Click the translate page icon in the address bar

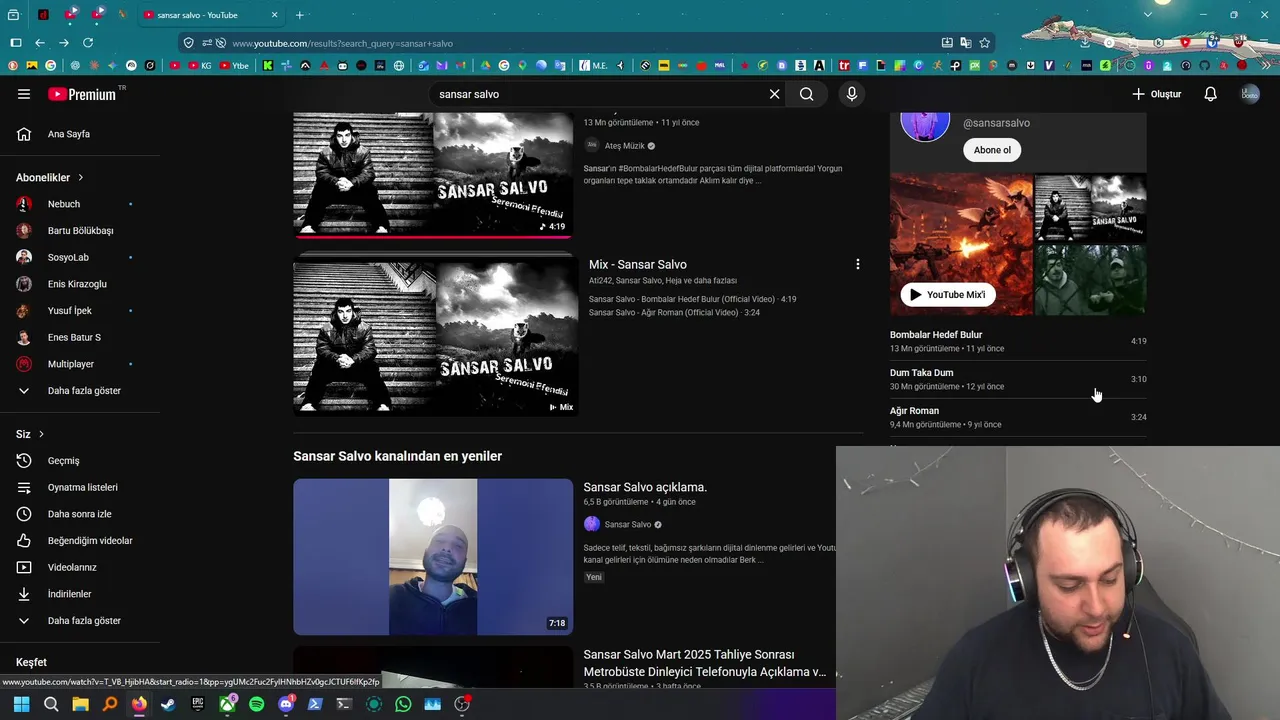pyautogui.click(x=966, y=43)
